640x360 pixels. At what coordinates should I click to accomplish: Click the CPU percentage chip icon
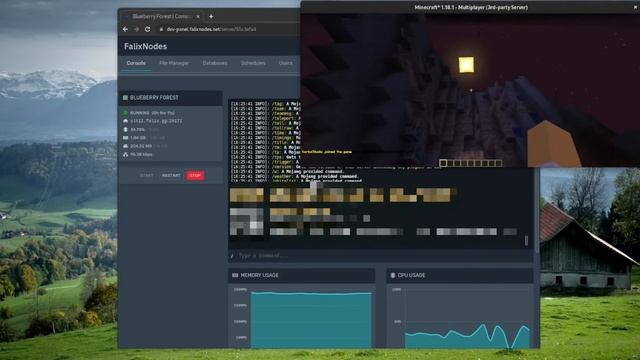point(125,129)
